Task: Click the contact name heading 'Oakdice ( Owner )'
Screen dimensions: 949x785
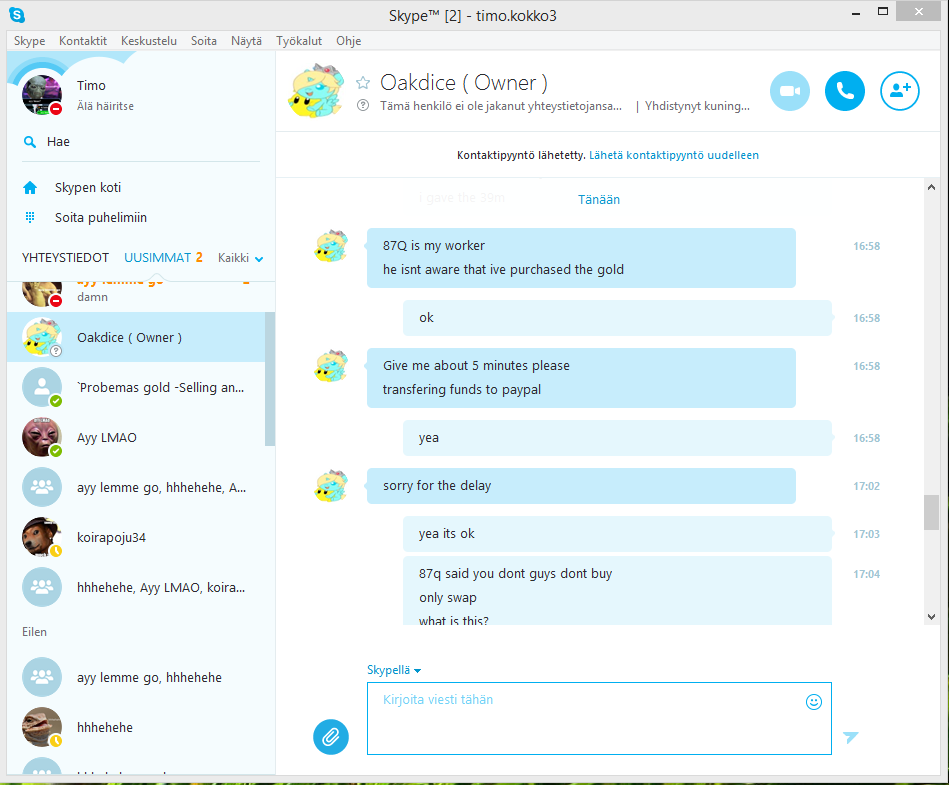Action: click(464, 82)
